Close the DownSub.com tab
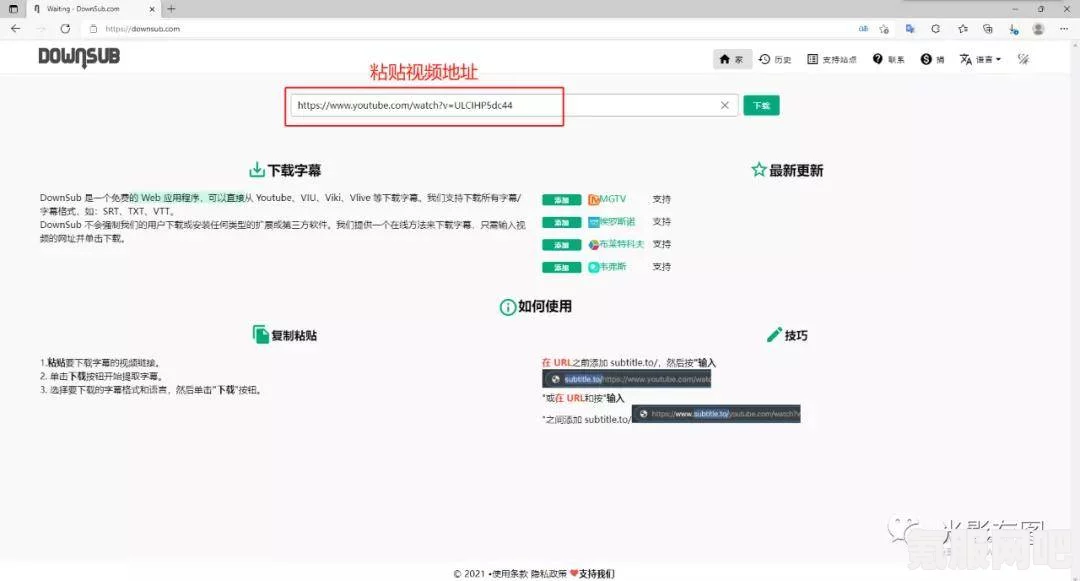Screen dimensions: 1080x581 [x=152, y=9]
